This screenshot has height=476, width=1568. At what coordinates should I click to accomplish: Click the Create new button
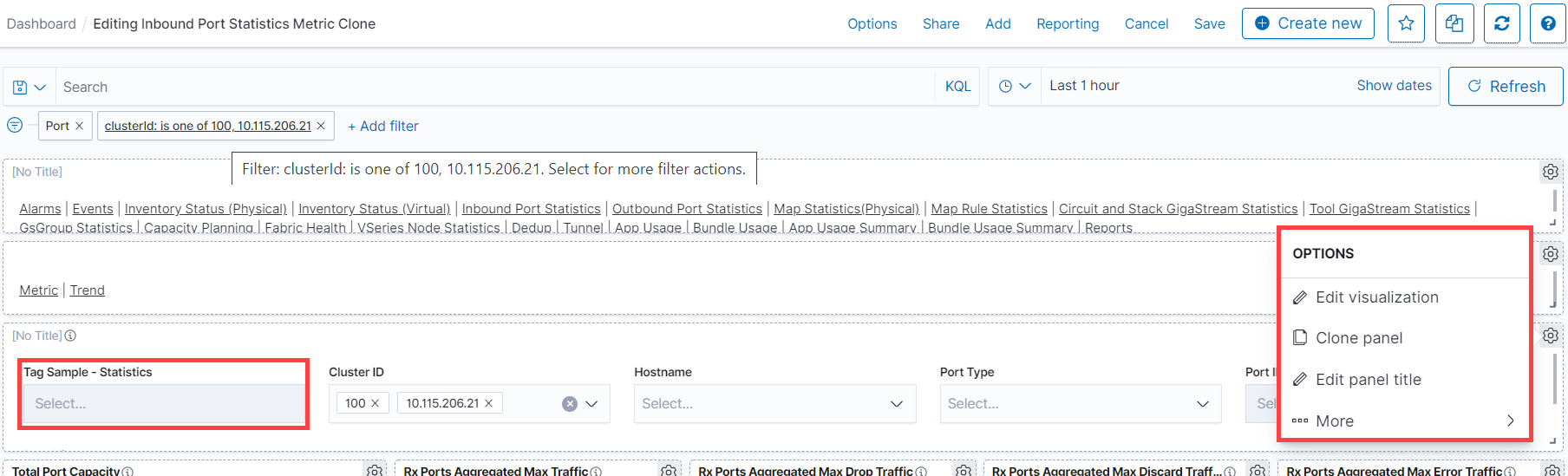pyautogui.click(x=1308, y=23)
